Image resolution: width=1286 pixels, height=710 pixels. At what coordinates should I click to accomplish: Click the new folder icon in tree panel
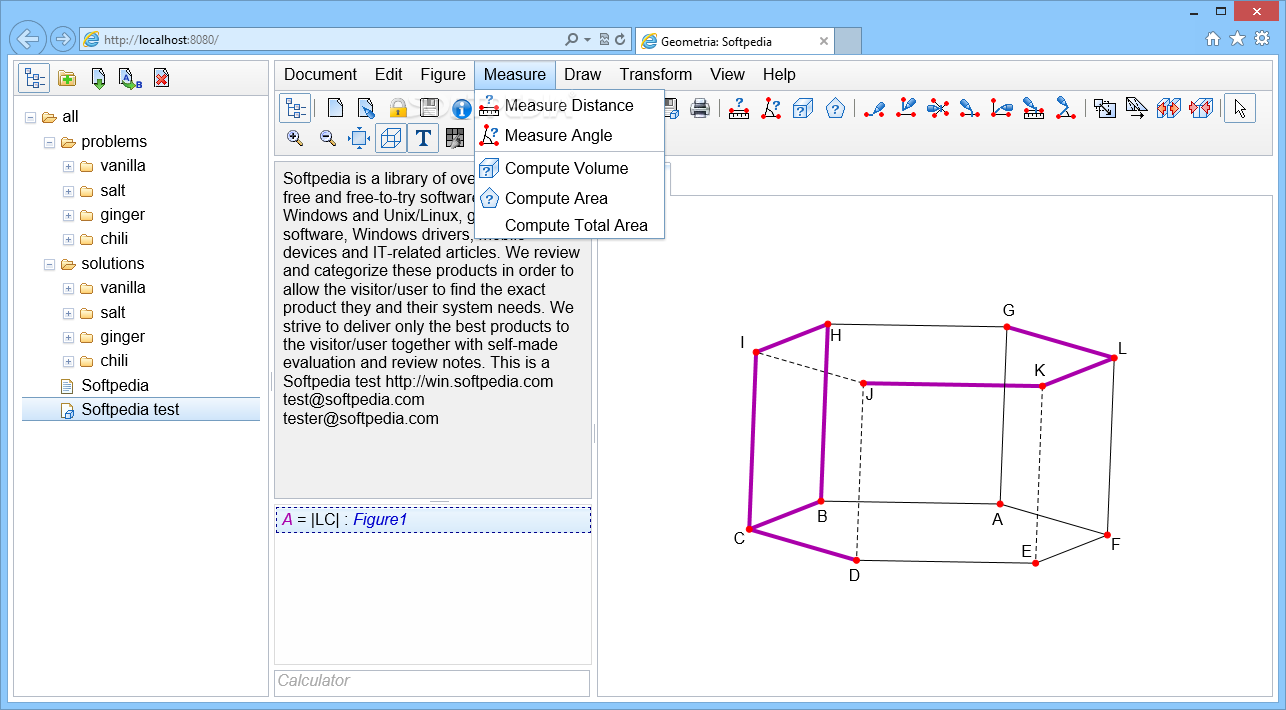click(67, 78)
